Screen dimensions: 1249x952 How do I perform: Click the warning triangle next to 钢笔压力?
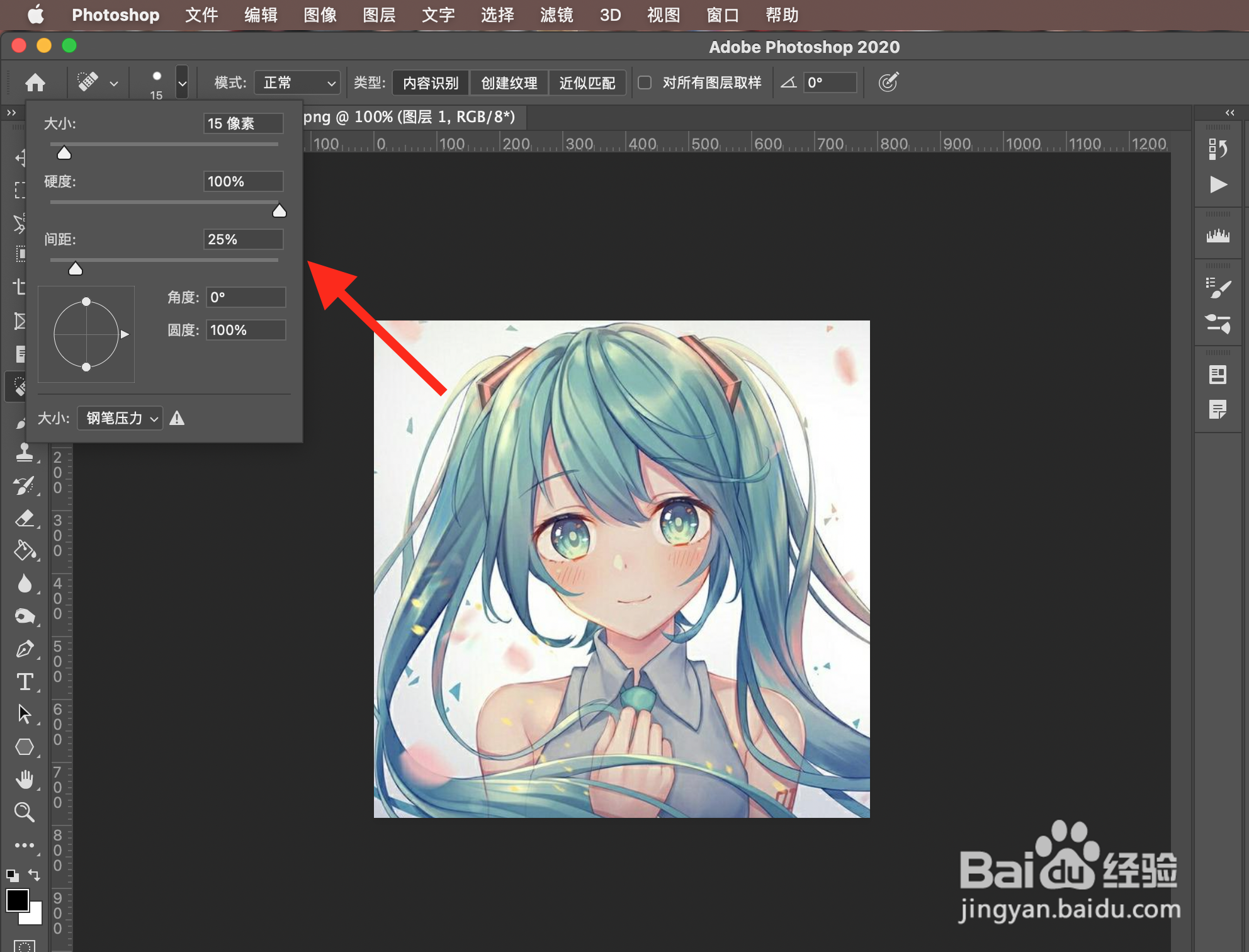(x=177, y=418)
